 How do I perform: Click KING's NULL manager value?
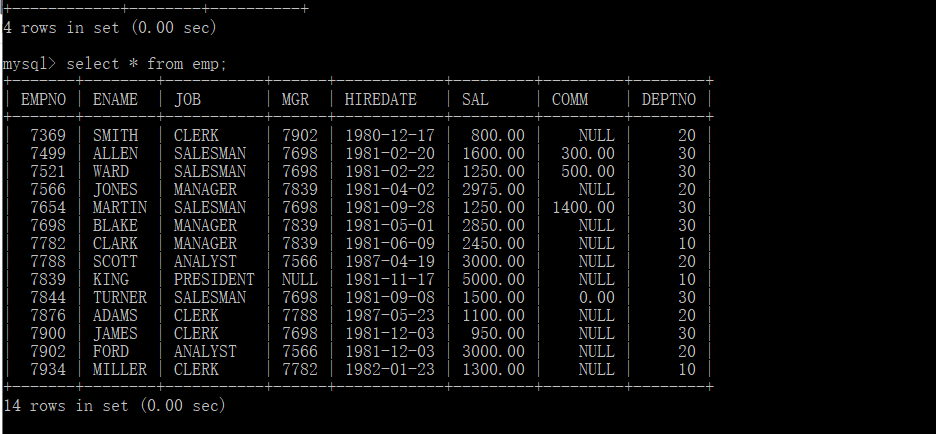300,279
